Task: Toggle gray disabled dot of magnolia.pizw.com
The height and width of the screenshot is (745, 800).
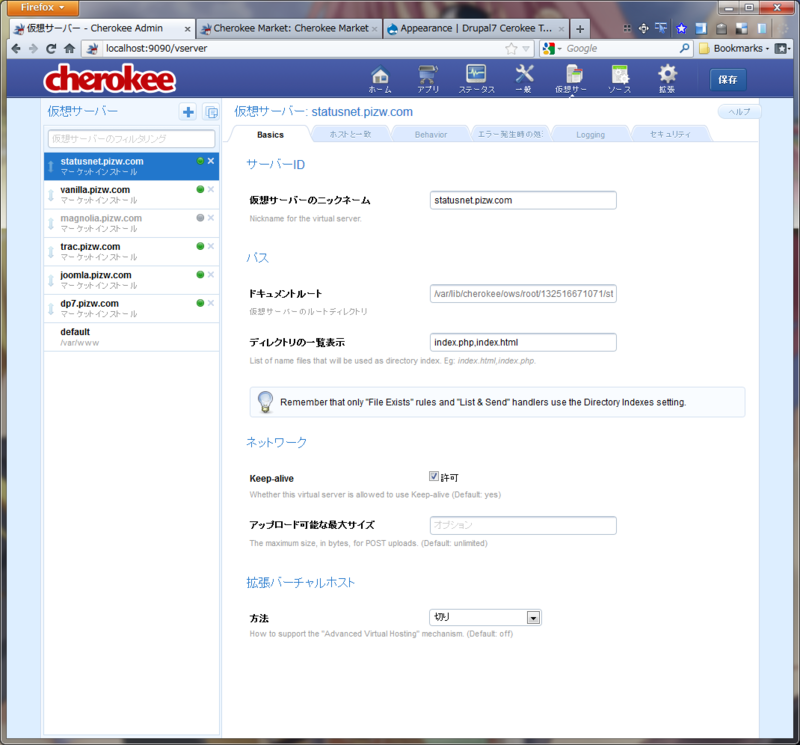Action: (200, 218)
